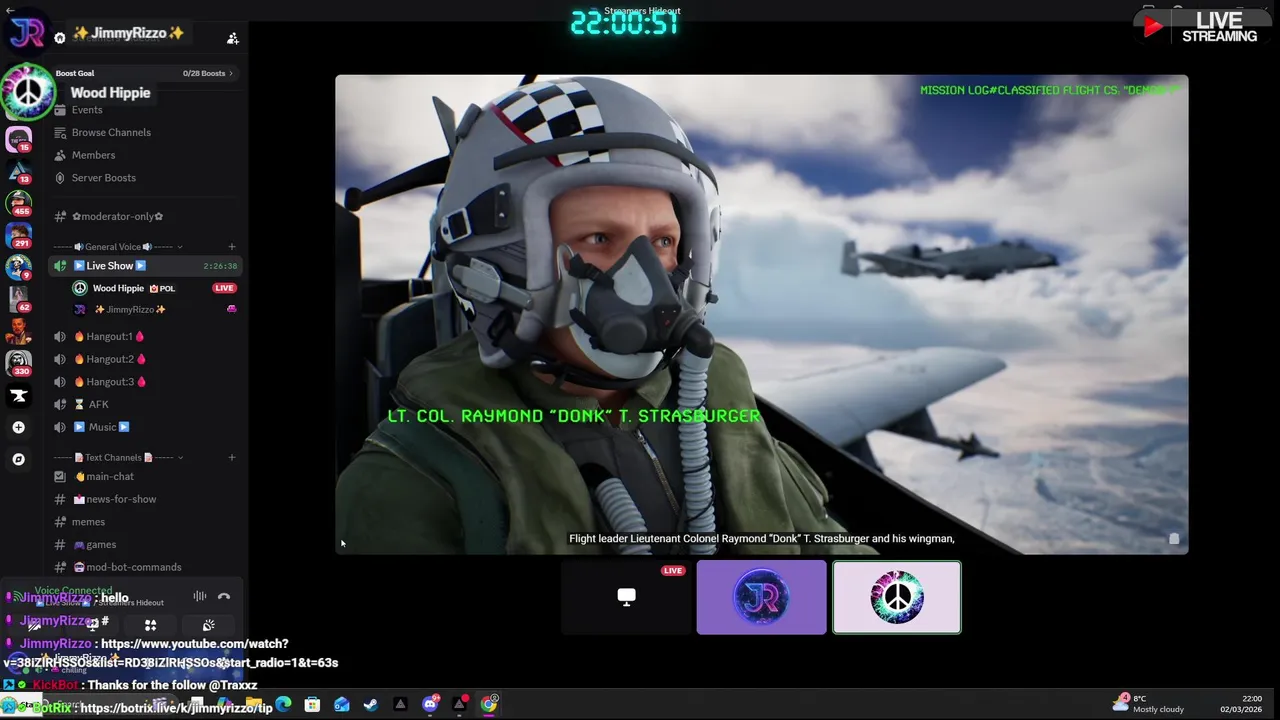Select the Live Show voice channel
Screen dimensions: 1280x720
145,266
